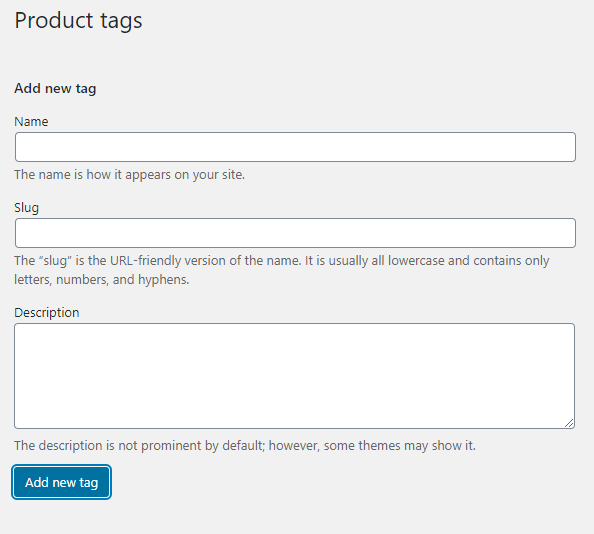Click the word 'tags' in page title
The image size is (594, 534).
(121, 21)
